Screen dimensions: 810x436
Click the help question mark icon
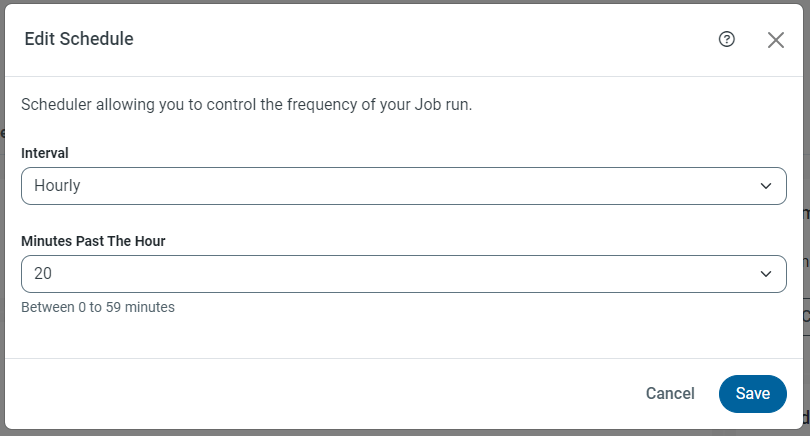click(x=727, y=39)
